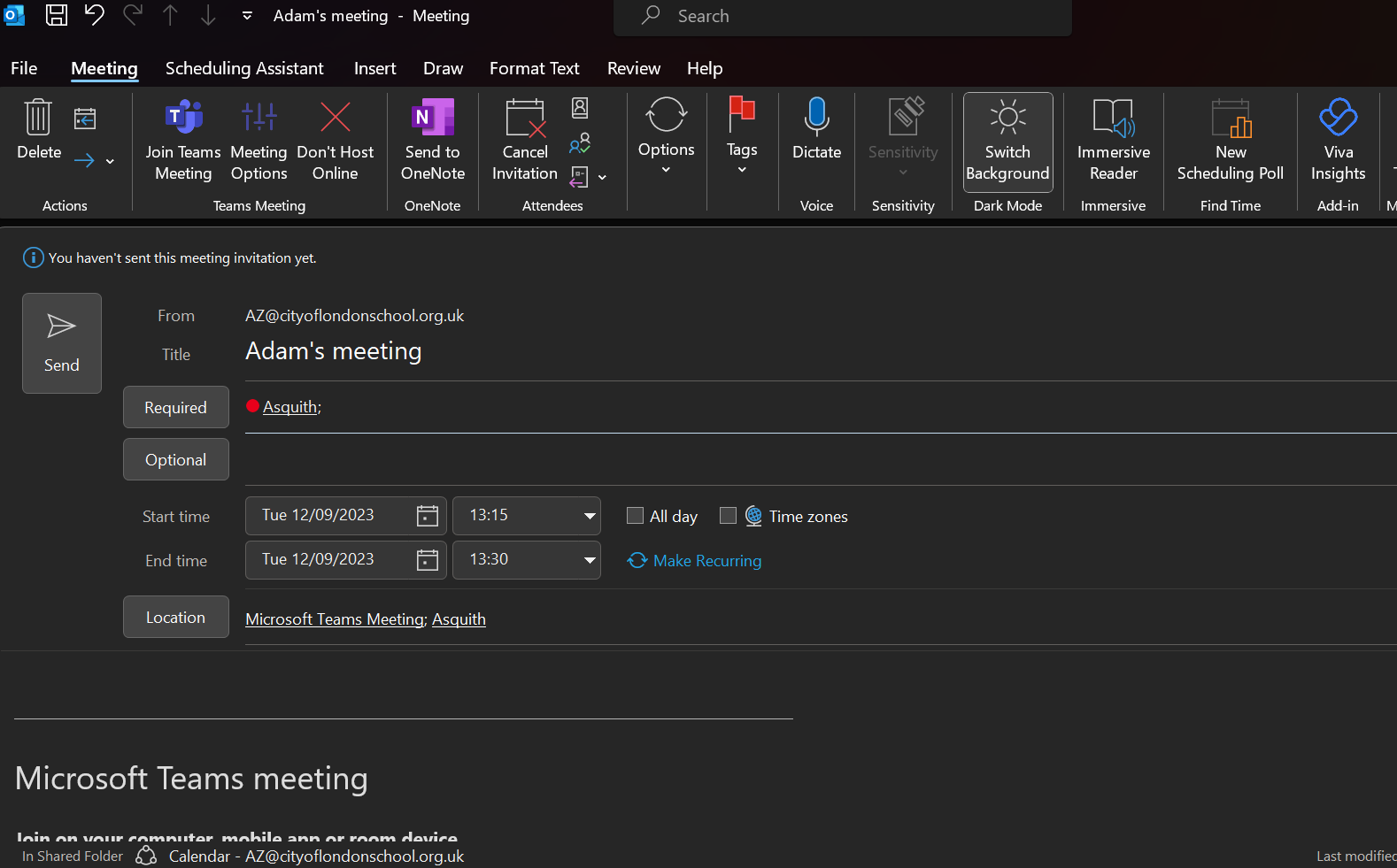Click the Location button

pyautogui.click(x=176, y=617)
